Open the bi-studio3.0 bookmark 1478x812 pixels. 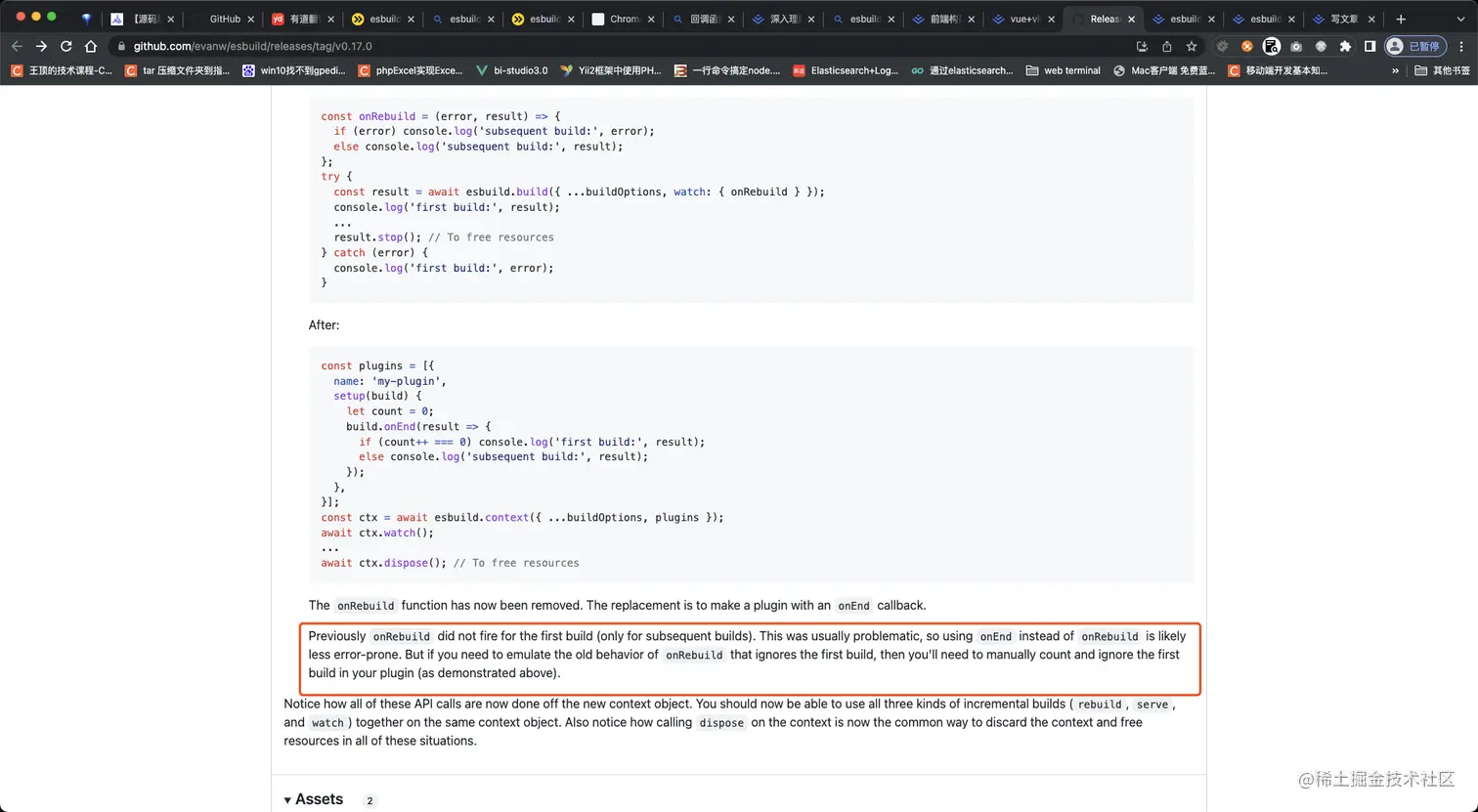pos(511,70)
